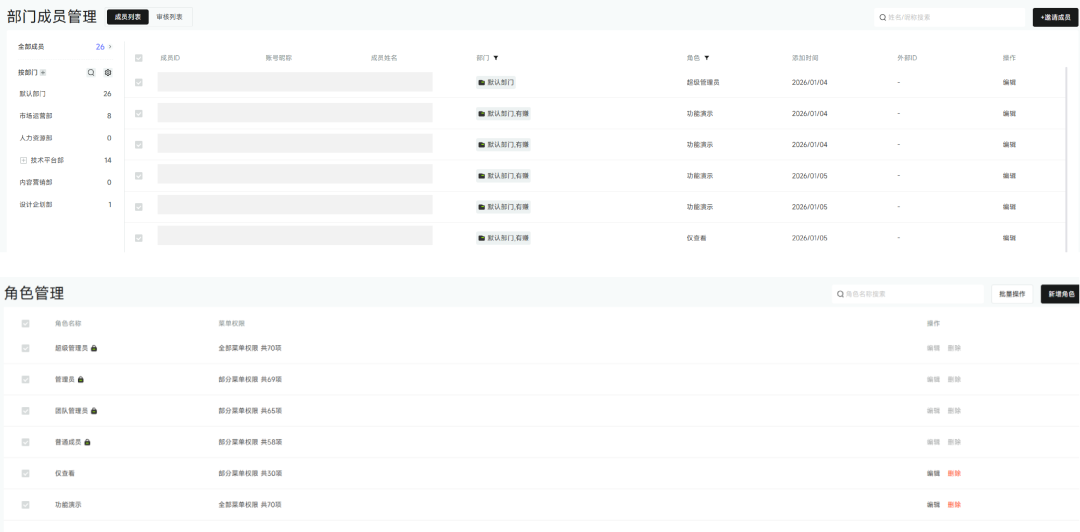Screen dimensions: 1080x532
Task: Click folder icon in 超级管理员 member's department tag
Action: pos(481,82)
